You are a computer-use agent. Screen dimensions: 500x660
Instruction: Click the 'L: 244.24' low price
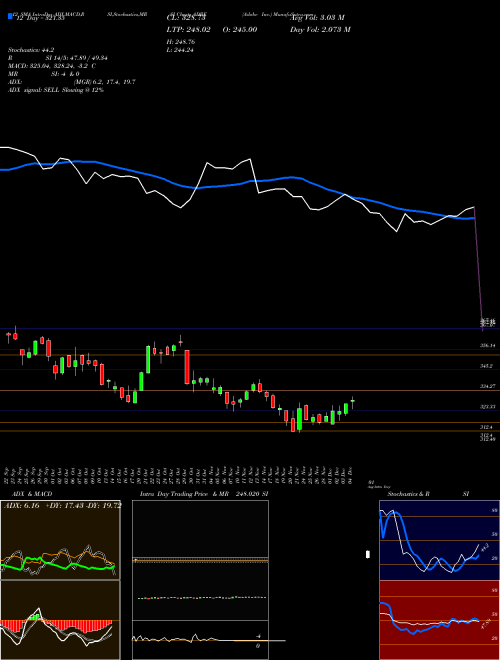180,50
